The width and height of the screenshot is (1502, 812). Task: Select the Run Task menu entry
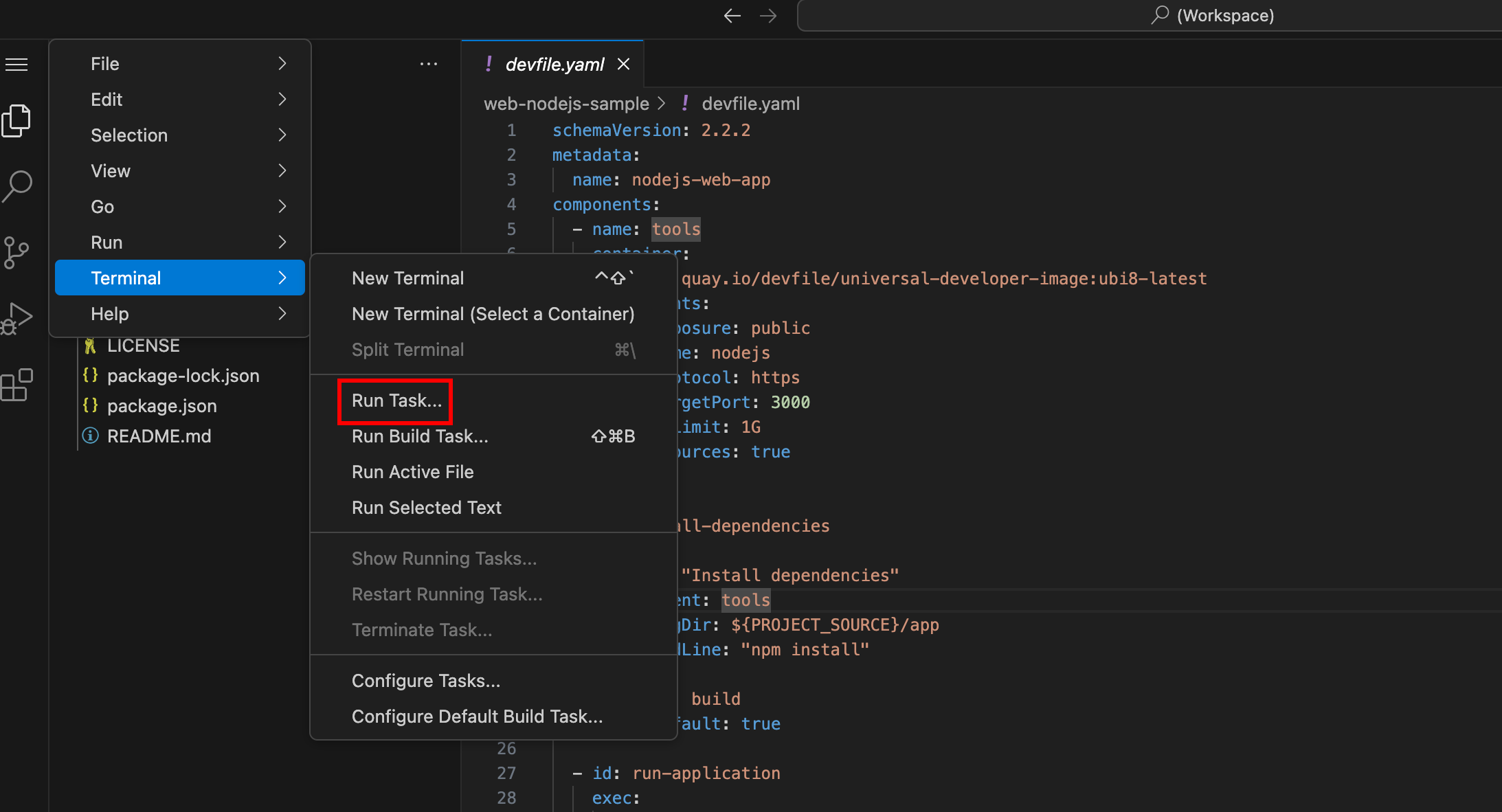[395, 401]
